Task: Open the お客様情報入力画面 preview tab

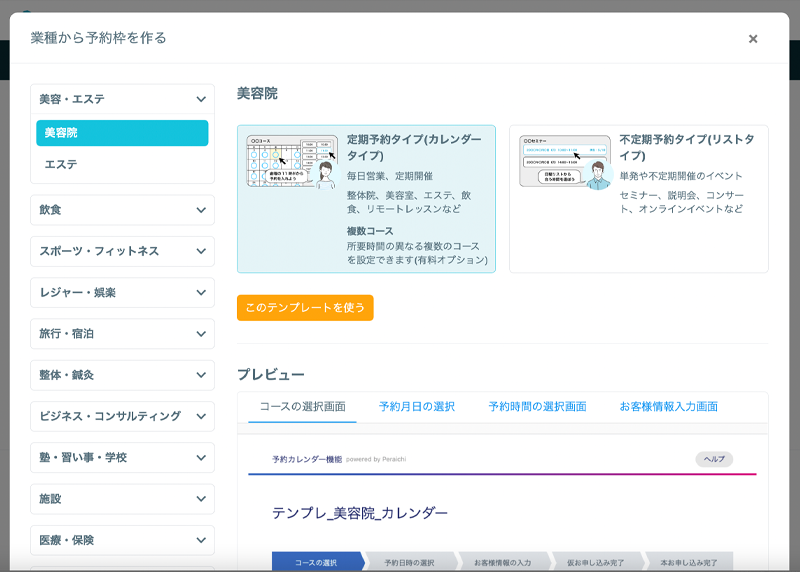Action: [x=668, y=406]
